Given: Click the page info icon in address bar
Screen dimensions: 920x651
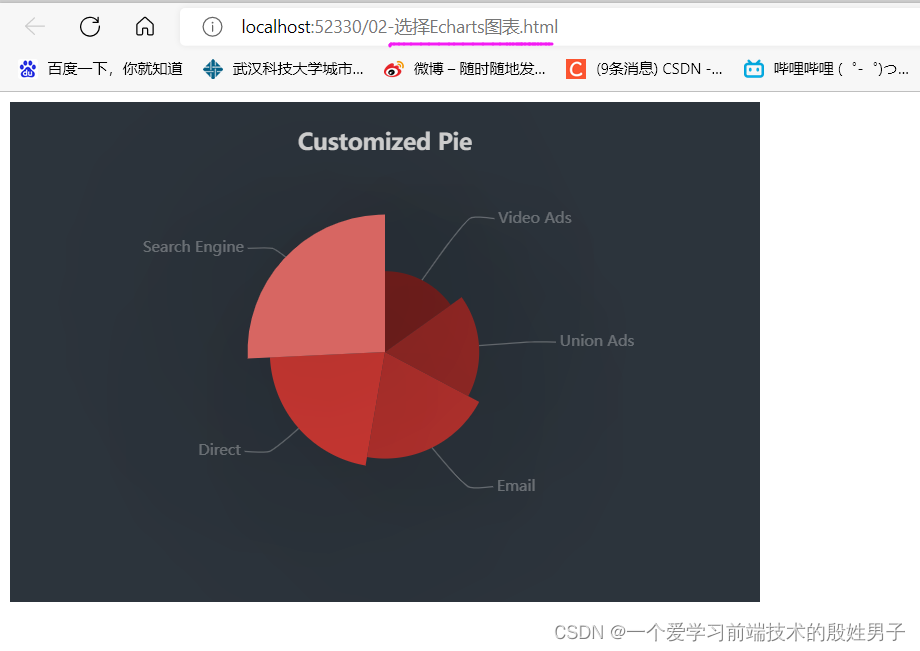Looking at the screenshot, I should click(211, 27).
